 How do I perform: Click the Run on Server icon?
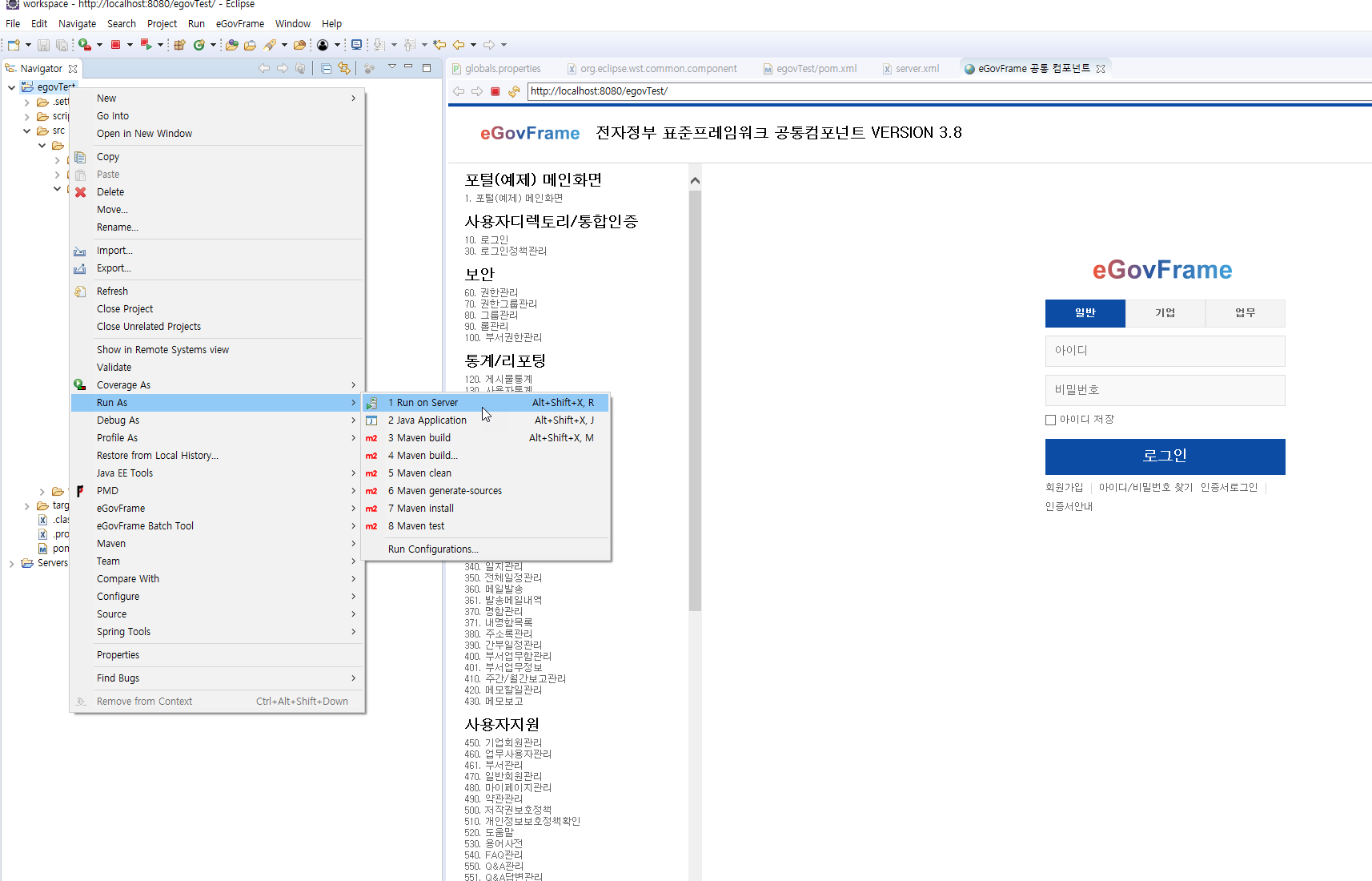click(x=371, y=403)
